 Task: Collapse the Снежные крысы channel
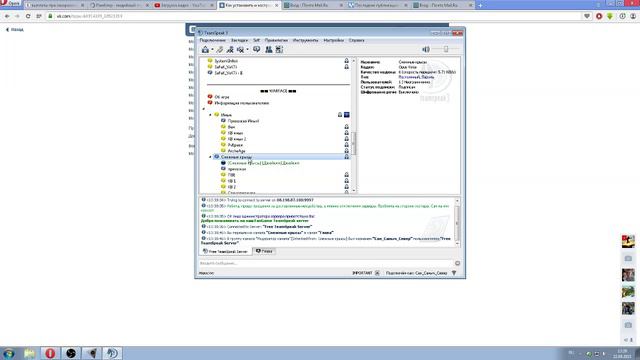211,157
